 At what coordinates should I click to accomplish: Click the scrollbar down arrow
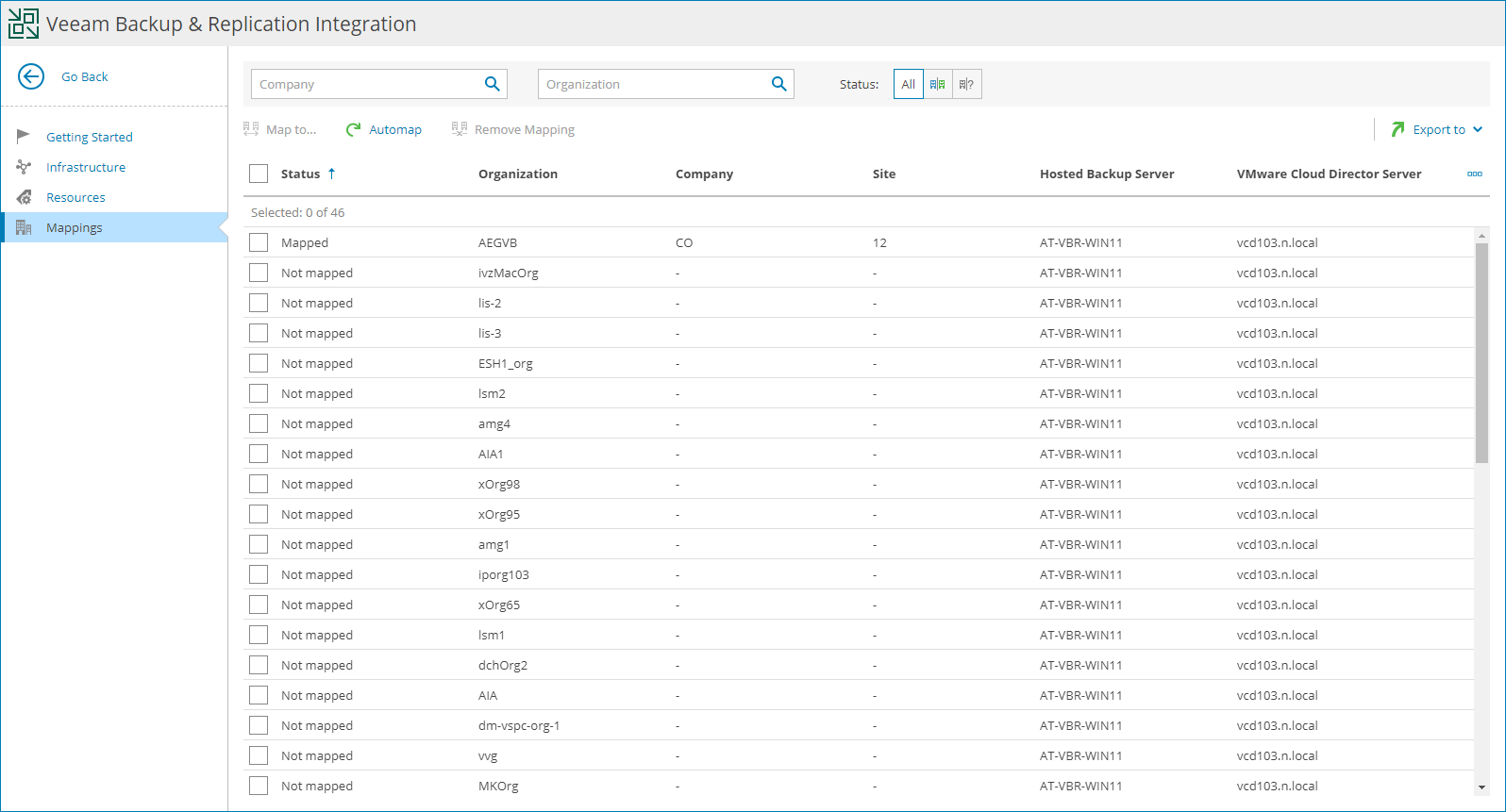coord(1481,787)
